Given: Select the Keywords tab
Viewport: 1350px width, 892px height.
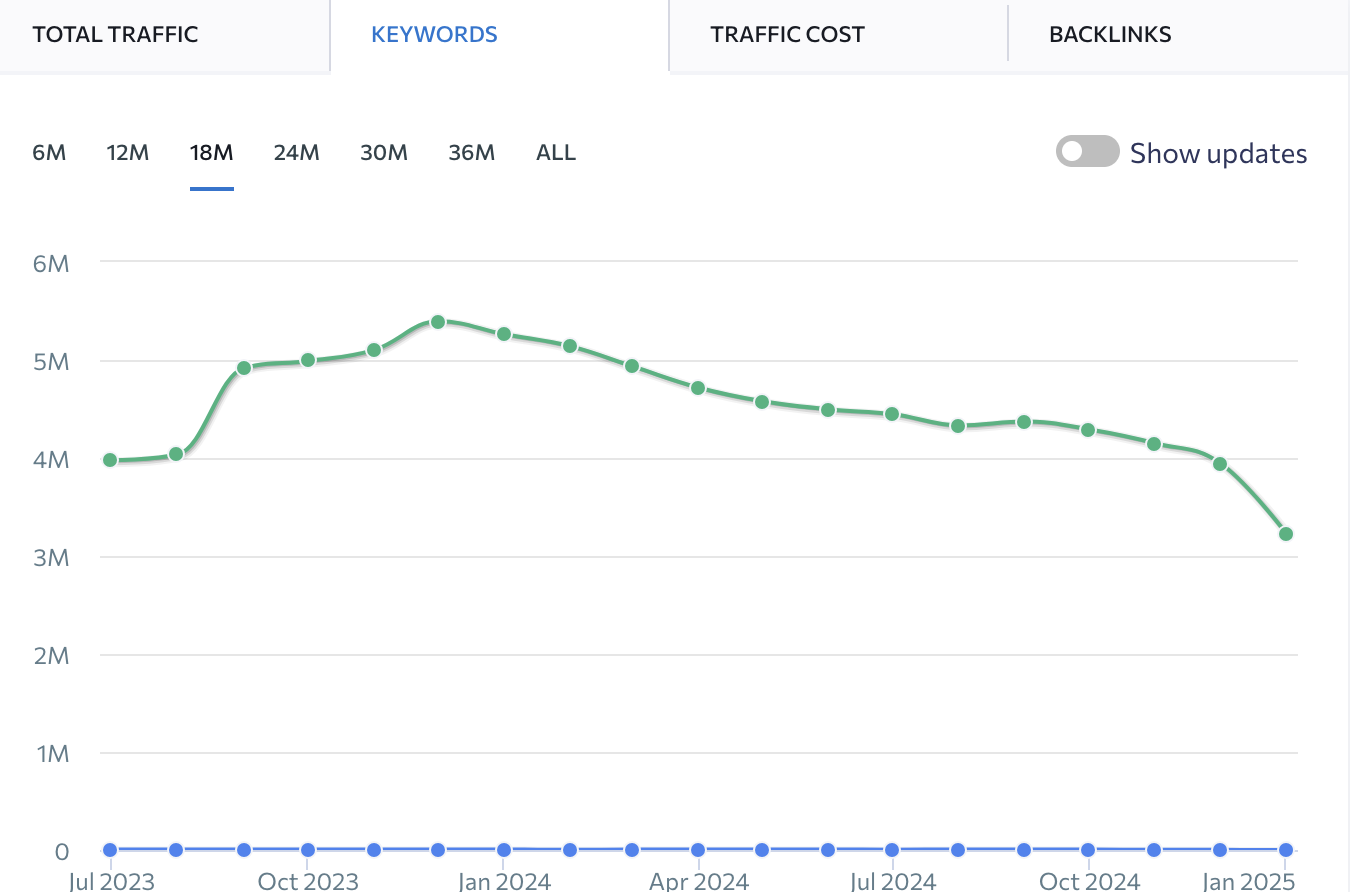Looking at the screenshot, I should point(434,35).
